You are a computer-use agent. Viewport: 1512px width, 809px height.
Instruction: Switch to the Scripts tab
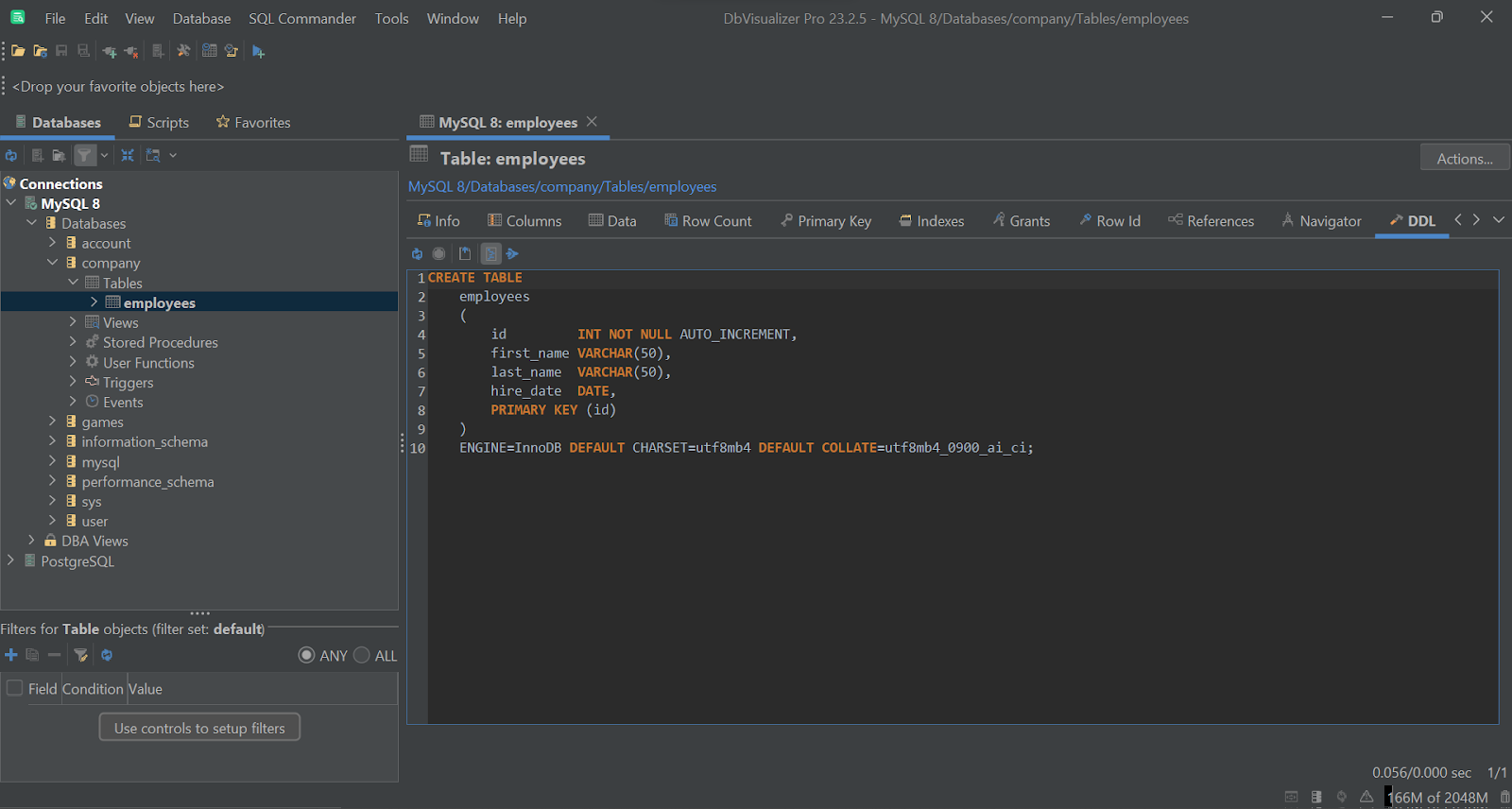pyautogui.click(x=159, y=122)
